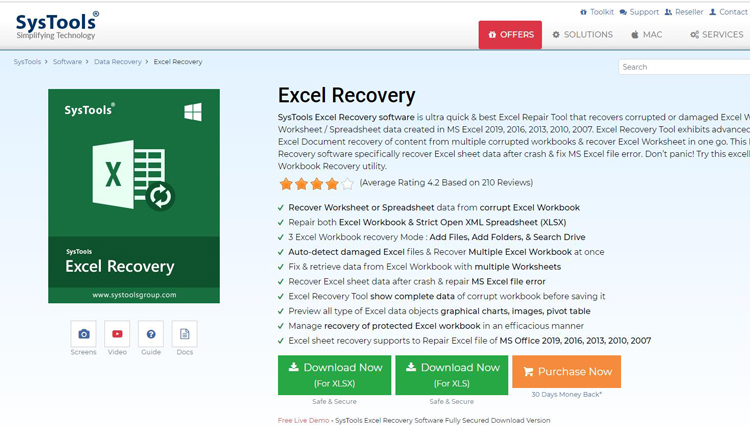This screenshot has width=750, height=426.
Task: Open the Support link in top bar
Action: coord(639,12)
